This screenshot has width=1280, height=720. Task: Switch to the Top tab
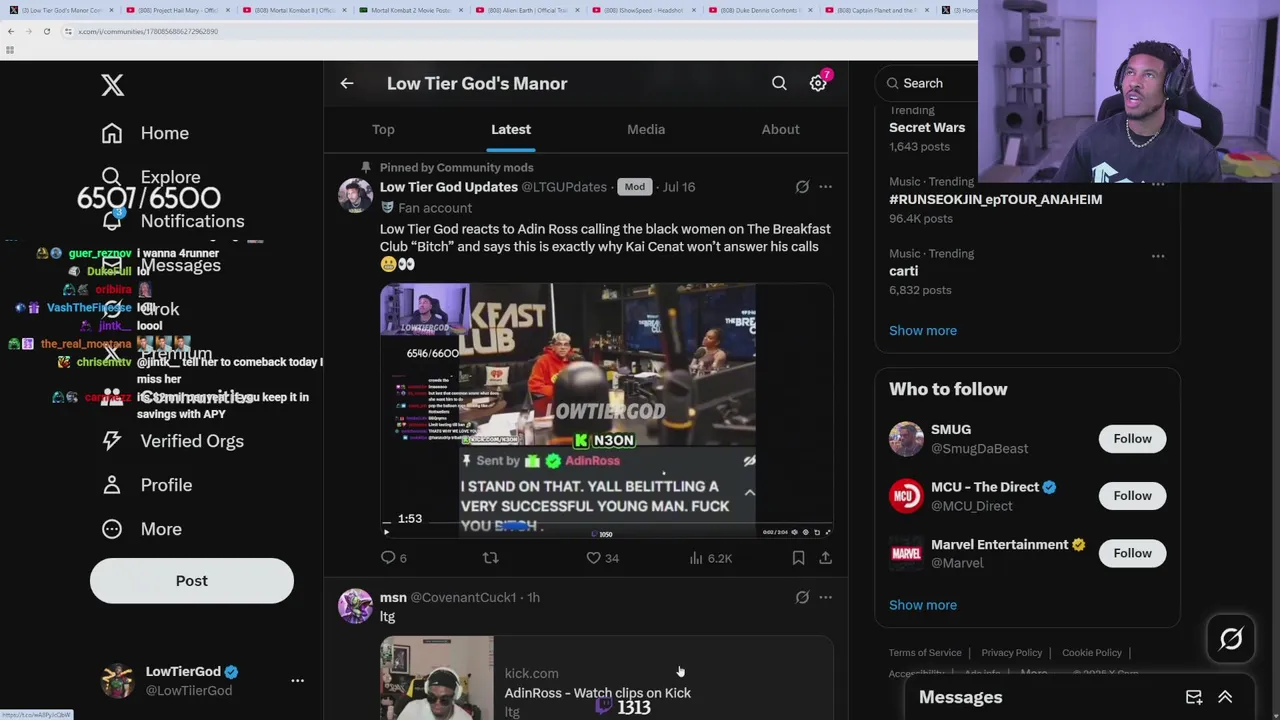pos(383,129)
